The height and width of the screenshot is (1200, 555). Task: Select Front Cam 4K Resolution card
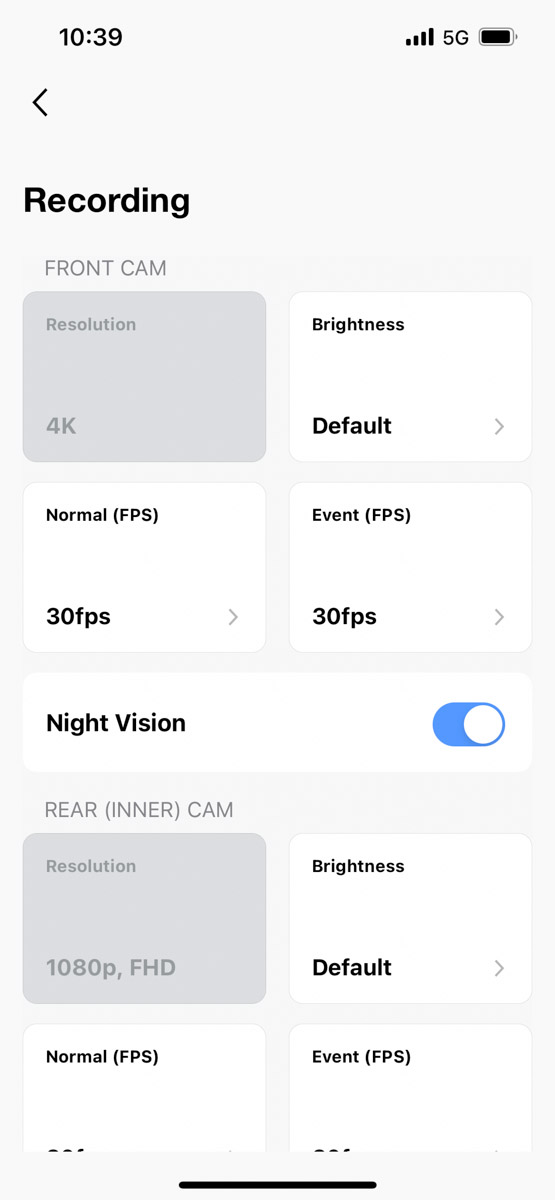pos(144,377)
